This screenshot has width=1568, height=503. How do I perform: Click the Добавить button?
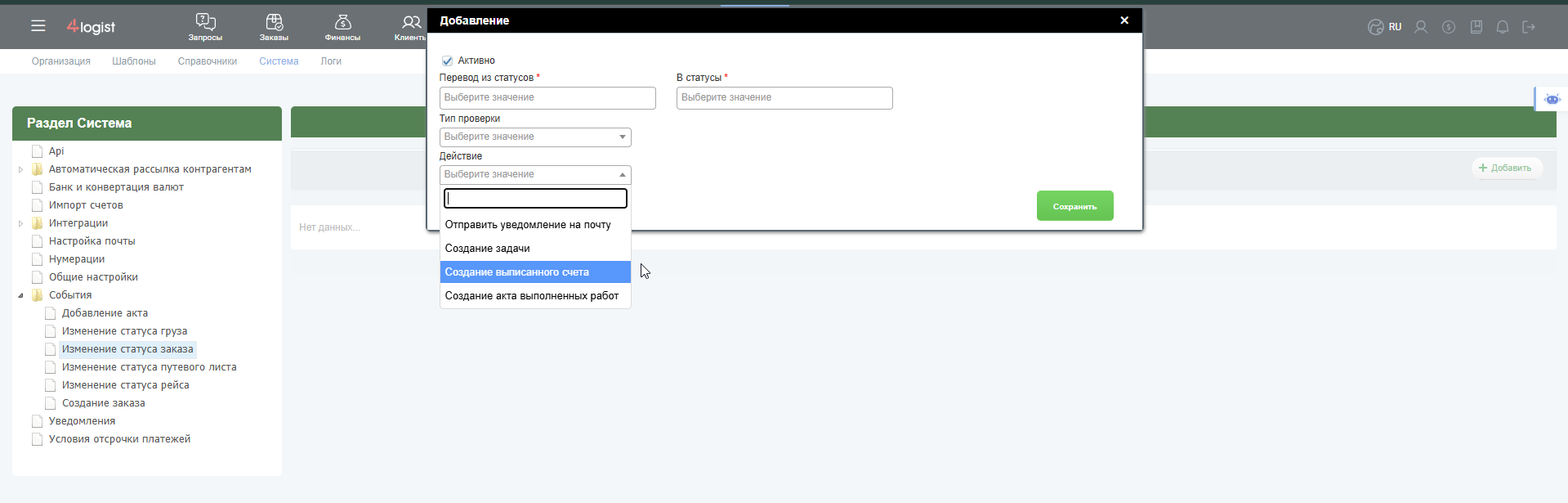(x=1507, y=168)
